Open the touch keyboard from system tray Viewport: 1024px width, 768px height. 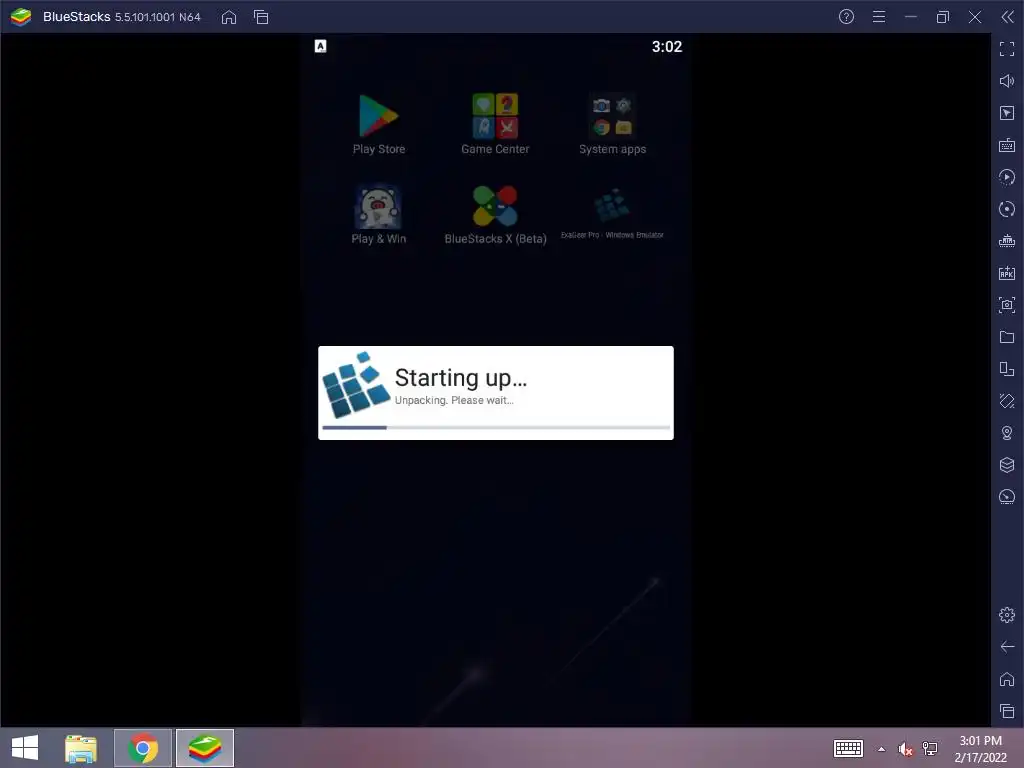848,748
